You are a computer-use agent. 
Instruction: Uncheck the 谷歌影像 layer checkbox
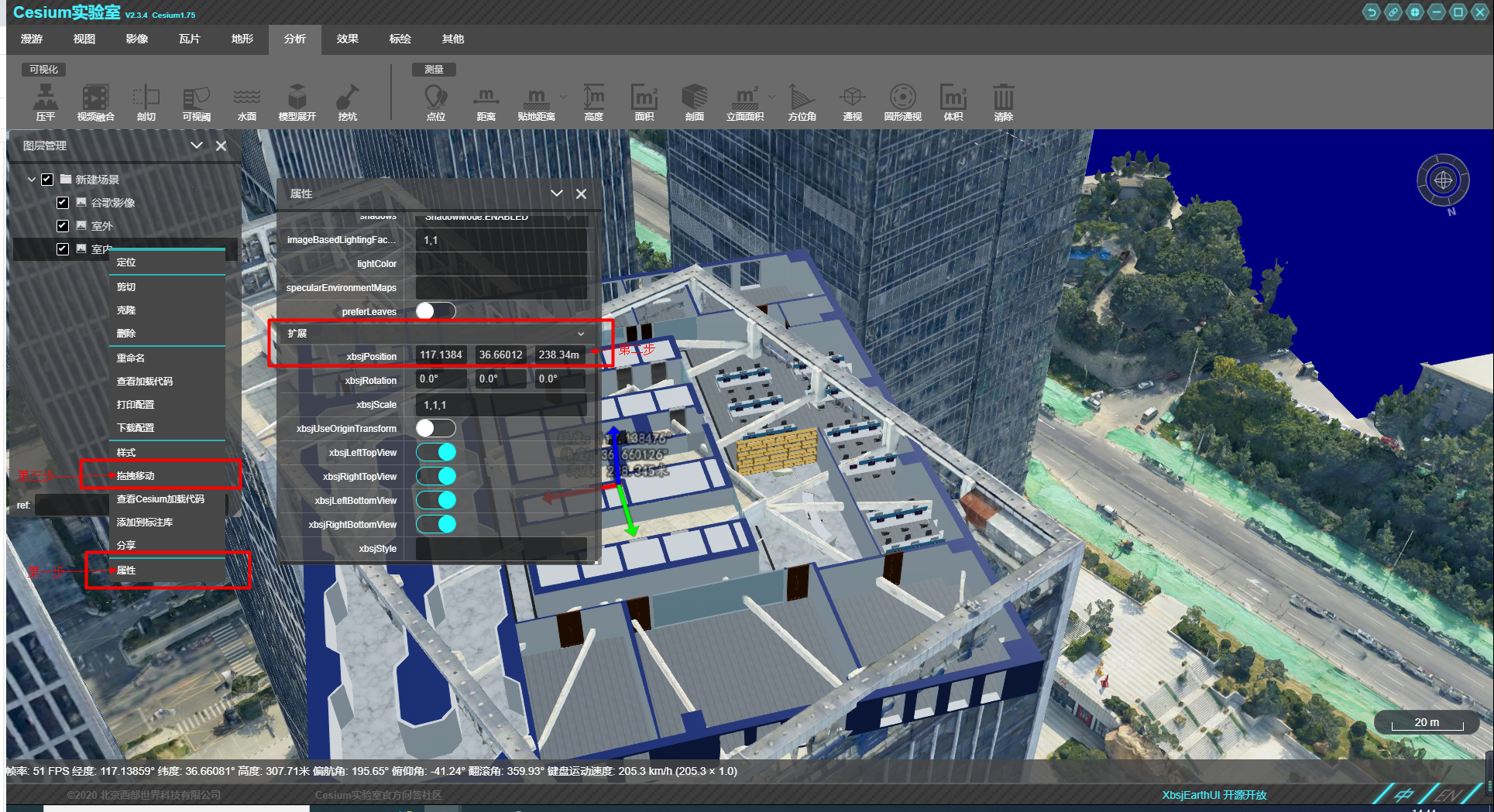pyautogui.click(x=63, y=202)
